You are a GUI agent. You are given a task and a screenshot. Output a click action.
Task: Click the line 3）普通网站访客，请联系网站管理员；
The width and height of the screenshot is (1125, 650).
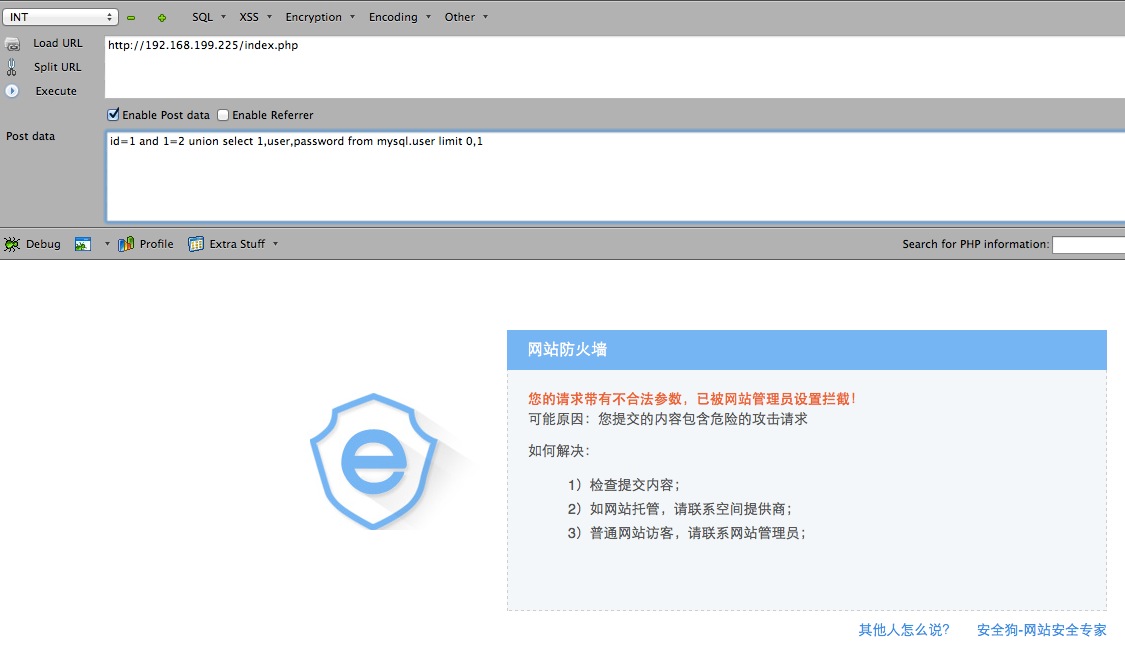point(687,534)
